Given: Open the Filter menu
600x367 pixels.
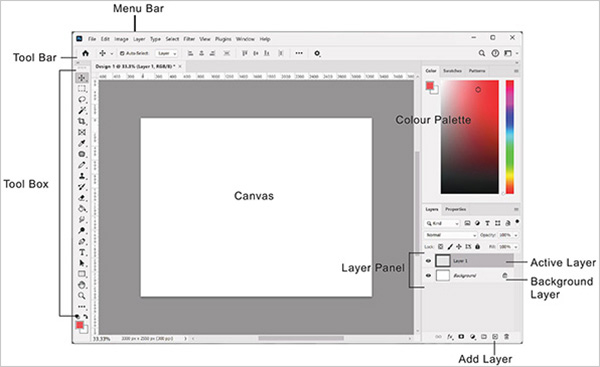Looking at the screenshot, I should (x=189, y=39).
